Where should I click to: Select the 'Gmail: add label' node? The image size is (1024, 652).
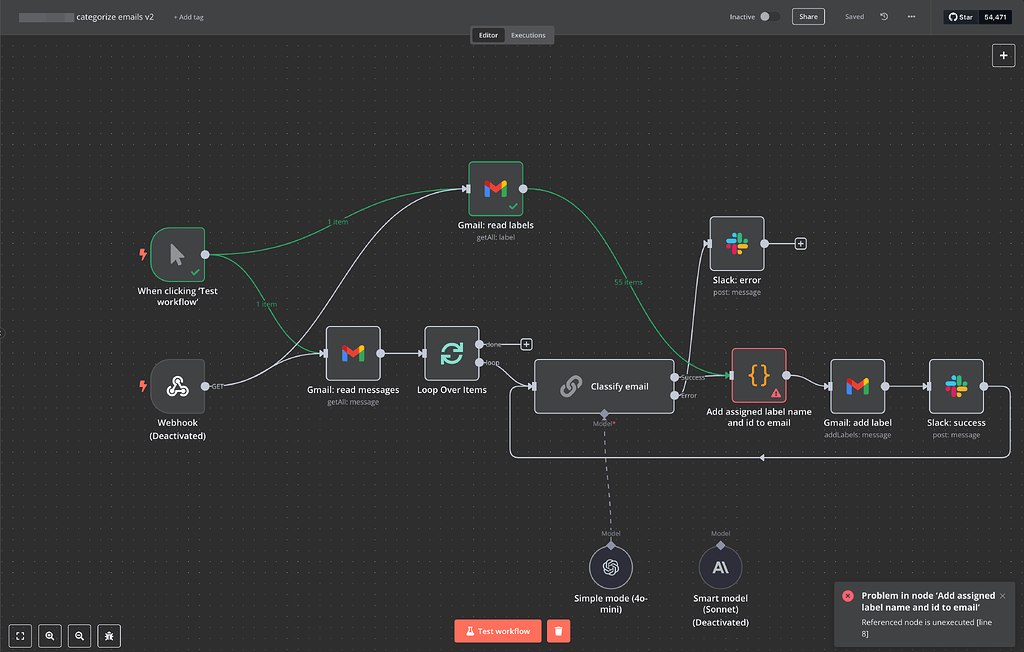[858, 386]
